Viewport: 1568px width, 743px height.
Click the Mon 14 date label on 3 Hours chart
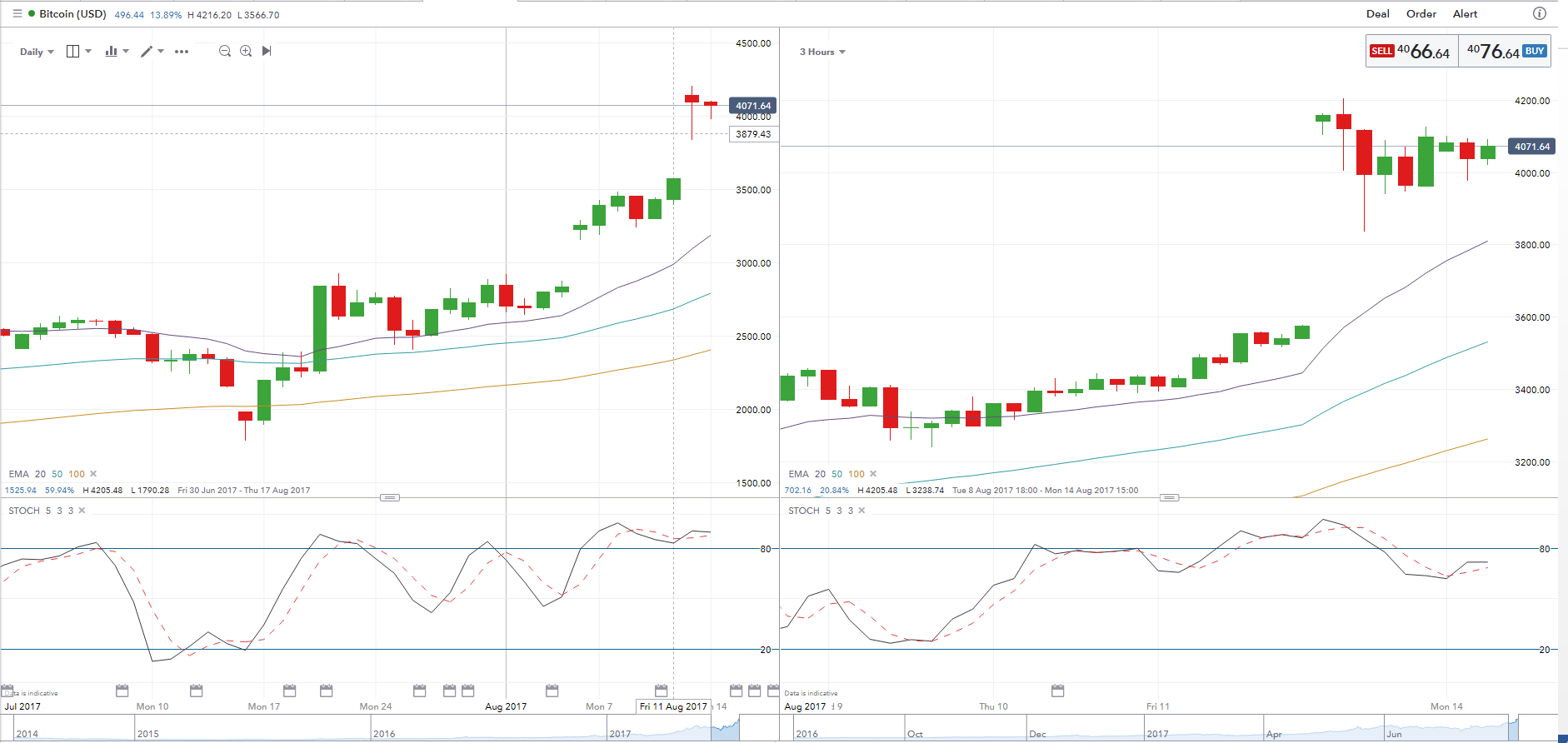[x=1446, y=706]
